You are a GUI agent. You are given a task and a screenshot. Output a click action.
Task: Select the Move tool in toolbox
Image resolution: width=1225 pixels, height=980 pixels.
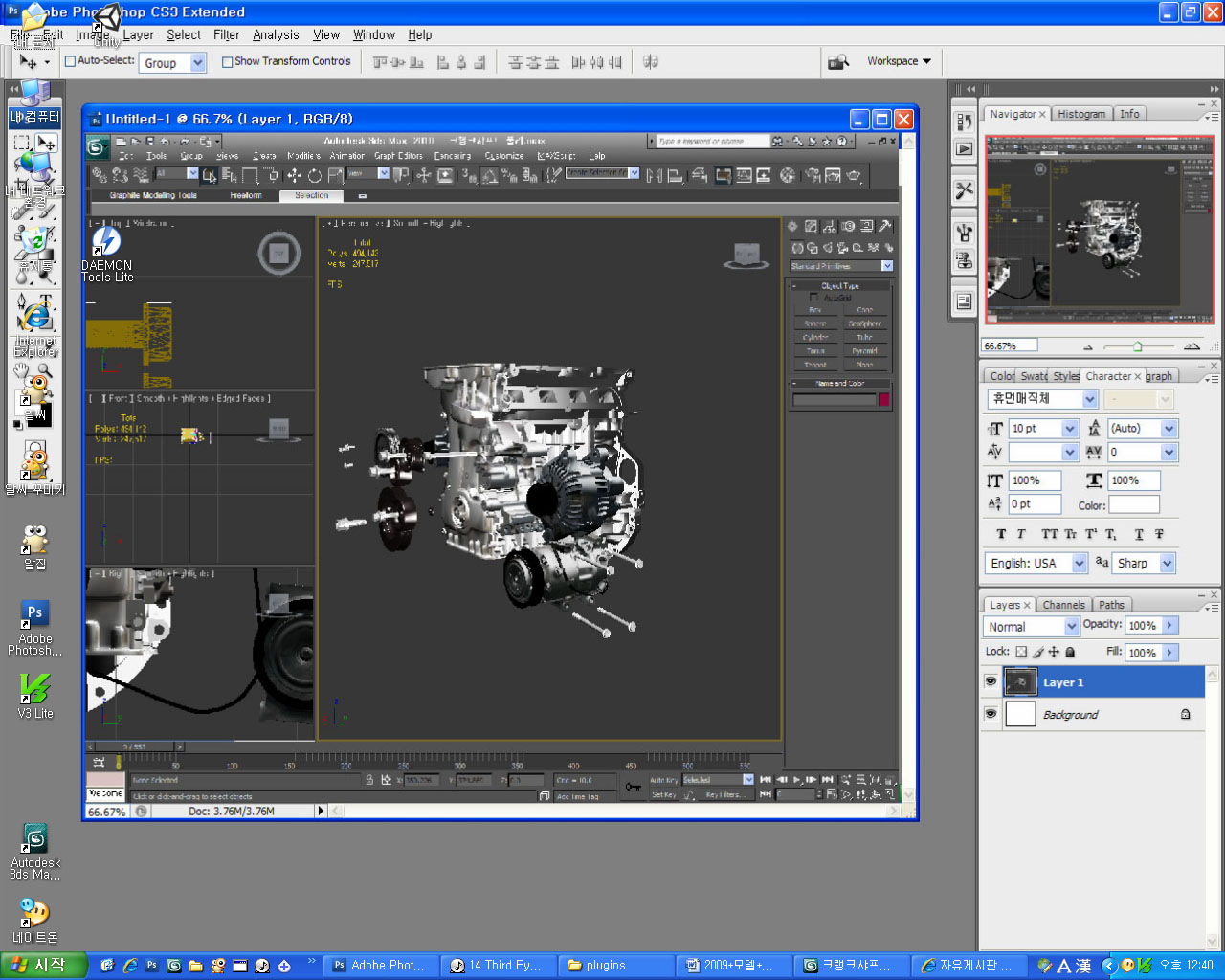[x=46, y=143]
